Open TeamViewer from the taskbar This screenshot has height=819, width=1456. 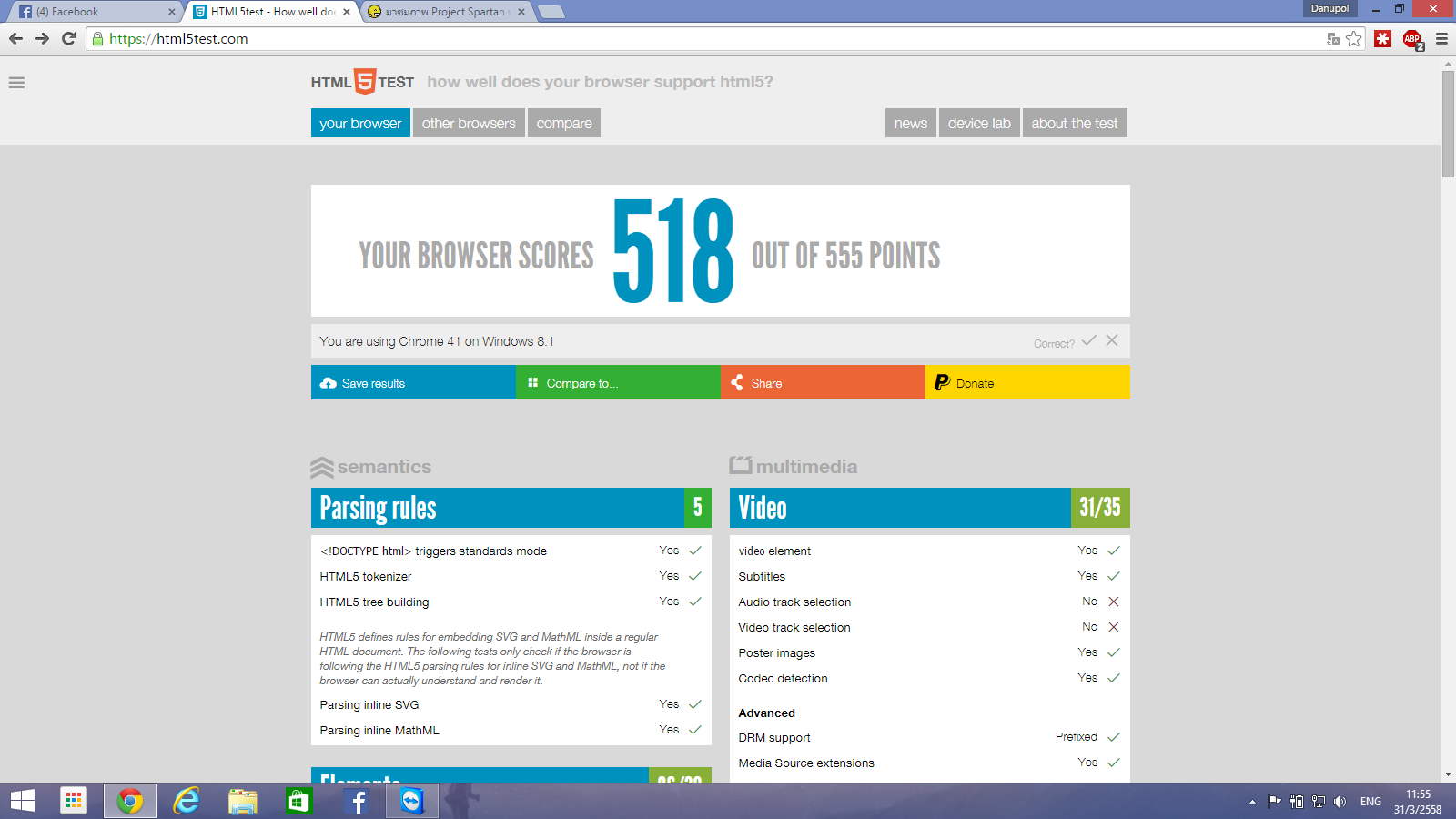[412, 801]
